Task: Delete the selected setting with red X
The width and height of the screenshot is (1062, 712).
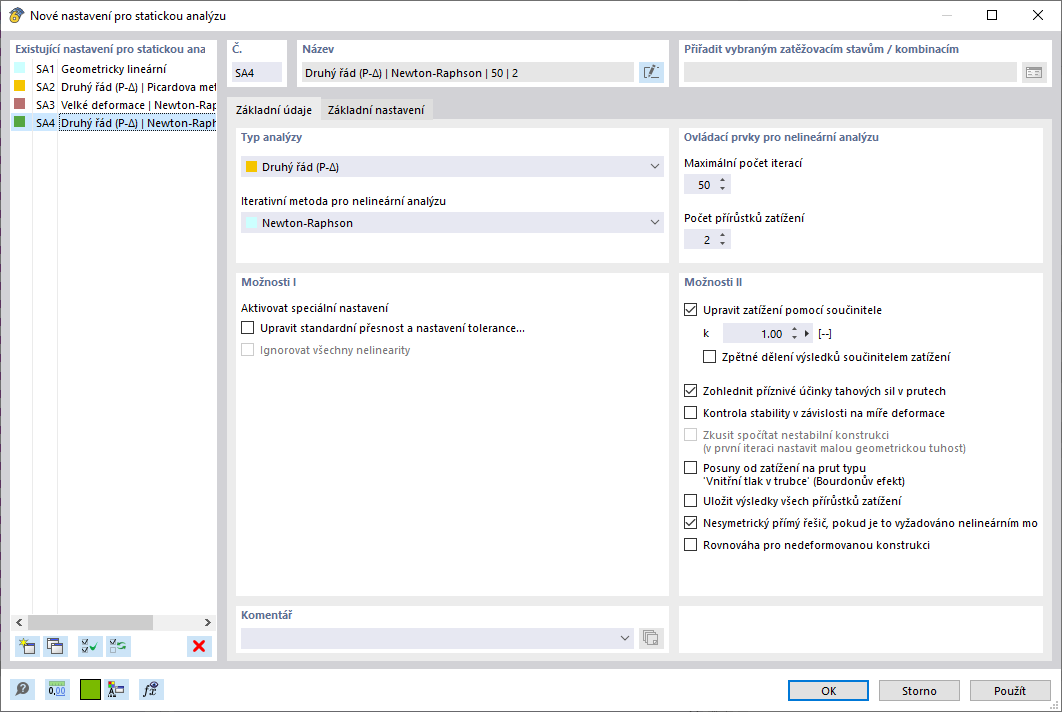Action: click(200, 646)
